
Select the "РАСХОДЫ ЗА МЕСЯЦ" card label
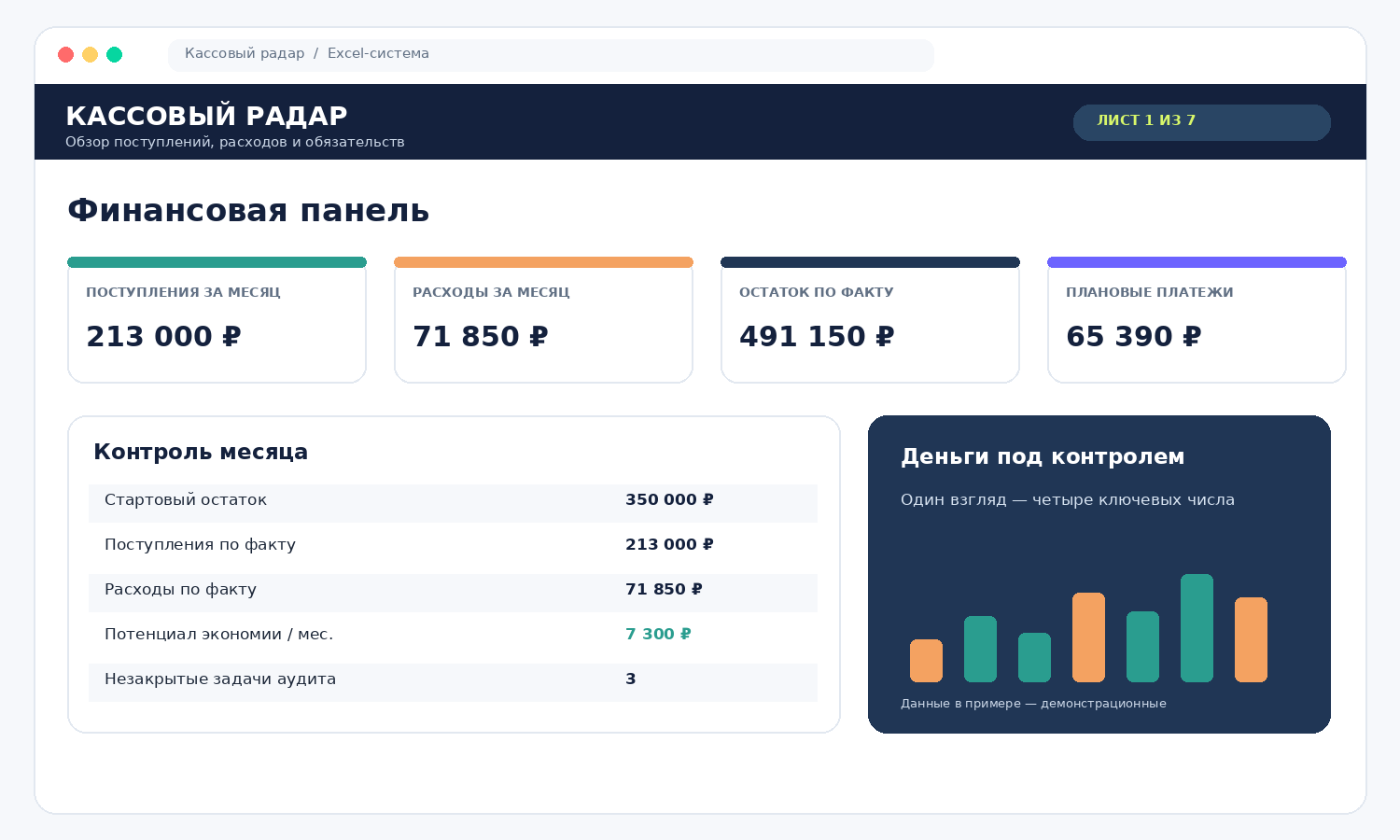click(491, 292)
